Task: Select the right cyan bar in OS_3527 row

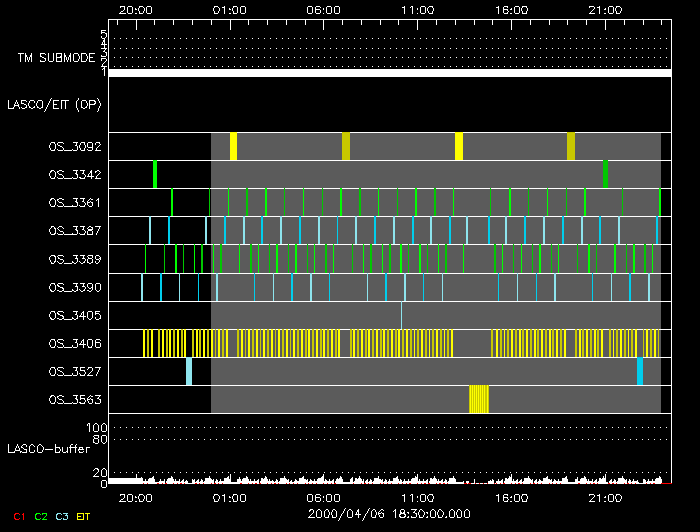Action: (640, 371)
